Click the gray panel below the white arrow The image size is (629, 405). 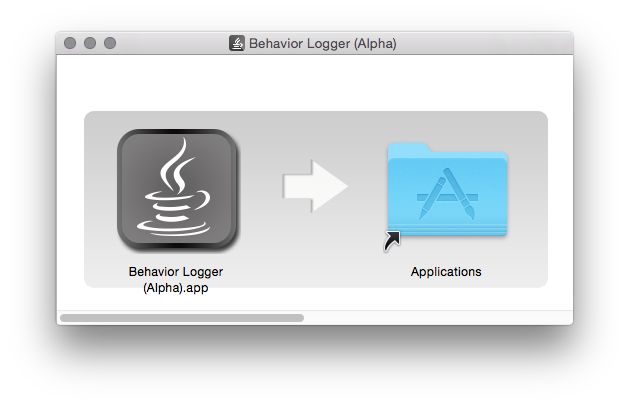click(315, 251)
